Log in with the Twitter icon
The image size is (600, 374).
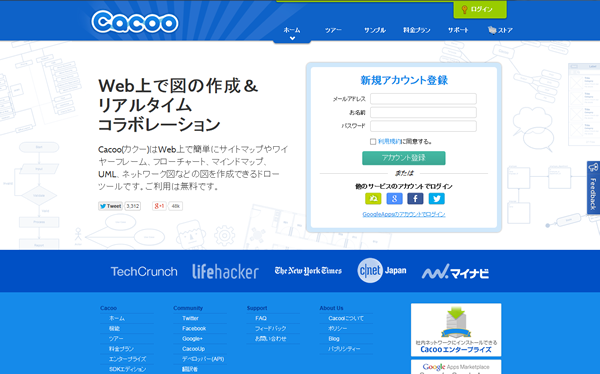coord(436,198)
